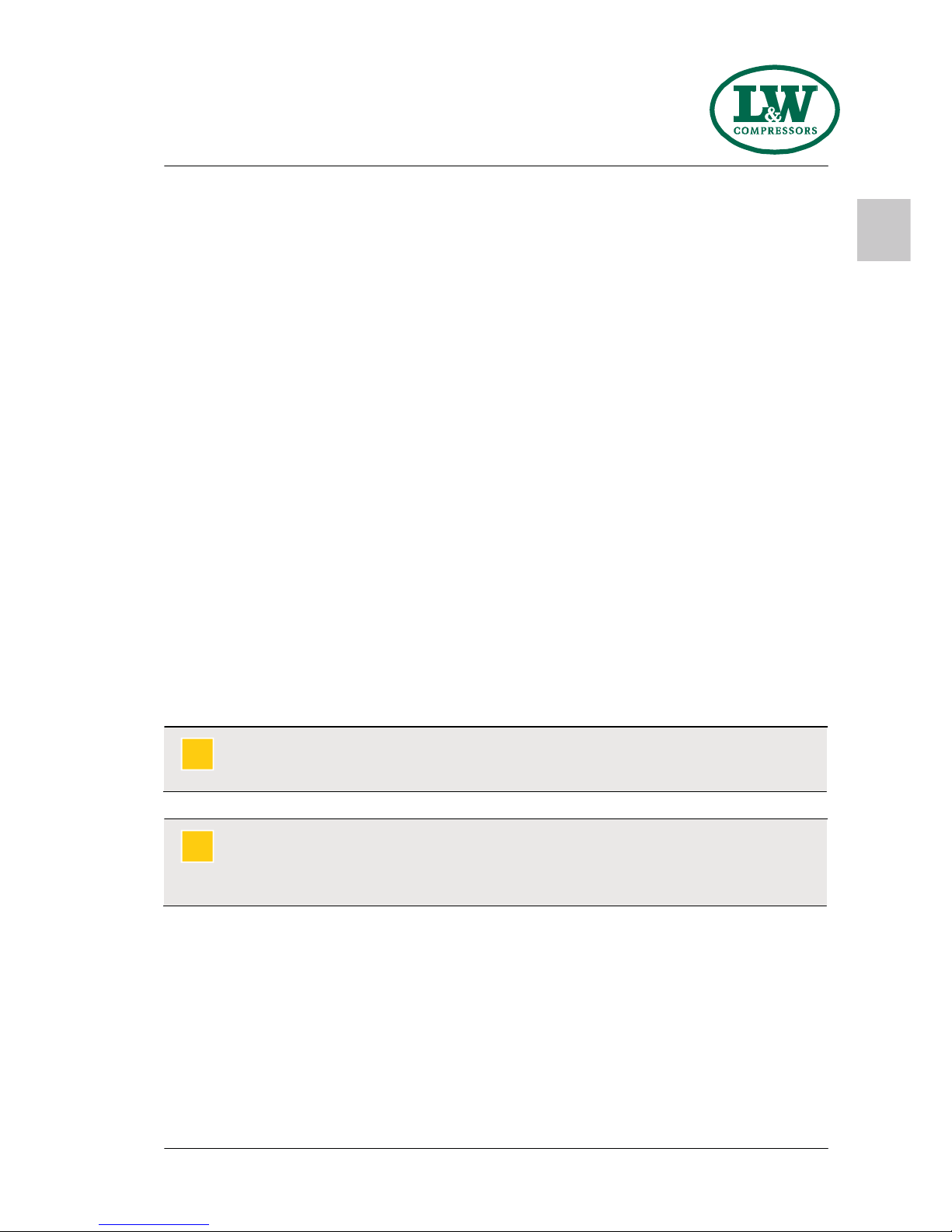
Task: Click the footer rule near page bottom
Action: click(496, 1149)
